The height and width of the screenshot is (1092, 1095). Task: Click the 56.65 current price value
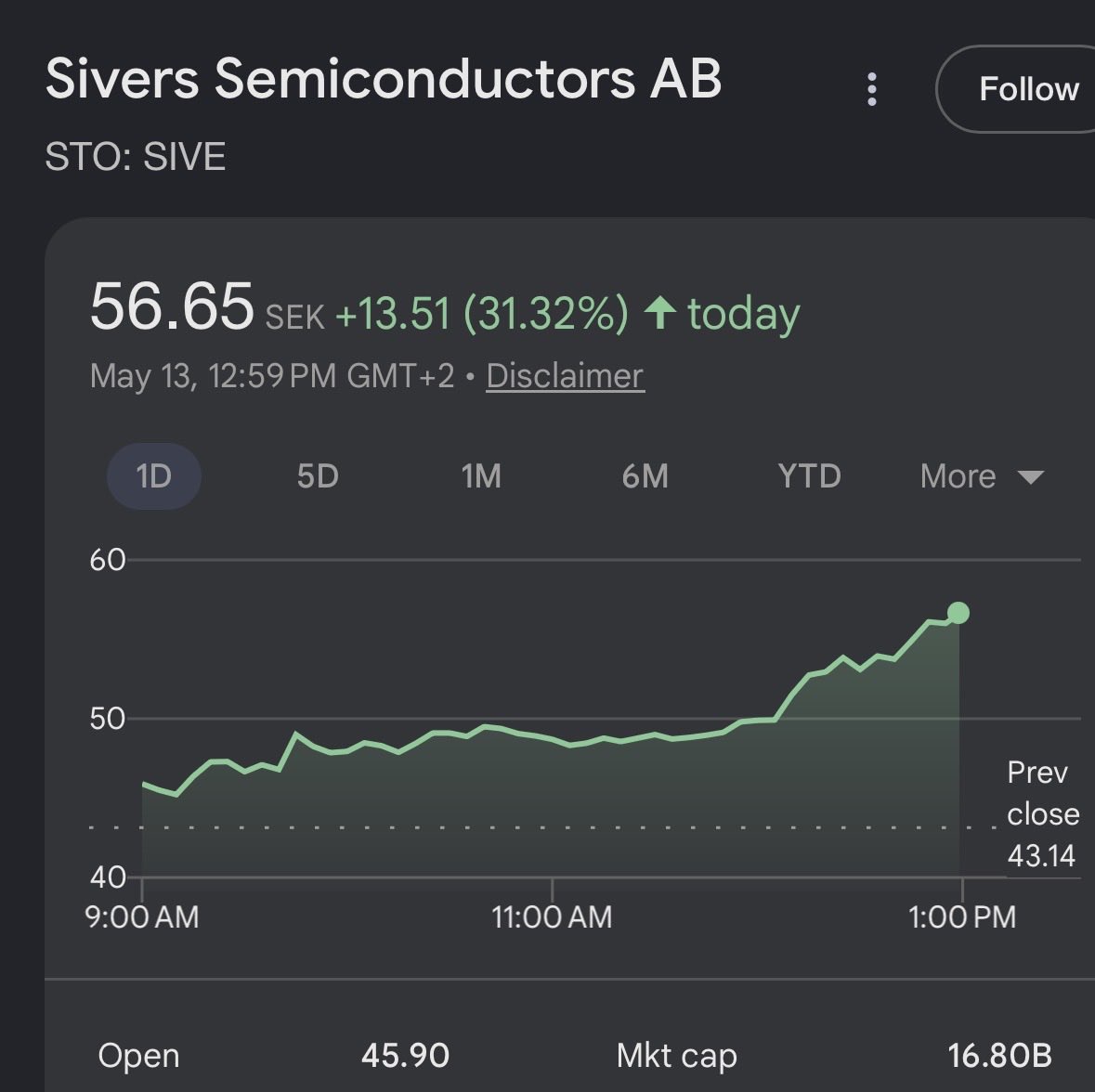pyautogui.click(x=172, y=306)
